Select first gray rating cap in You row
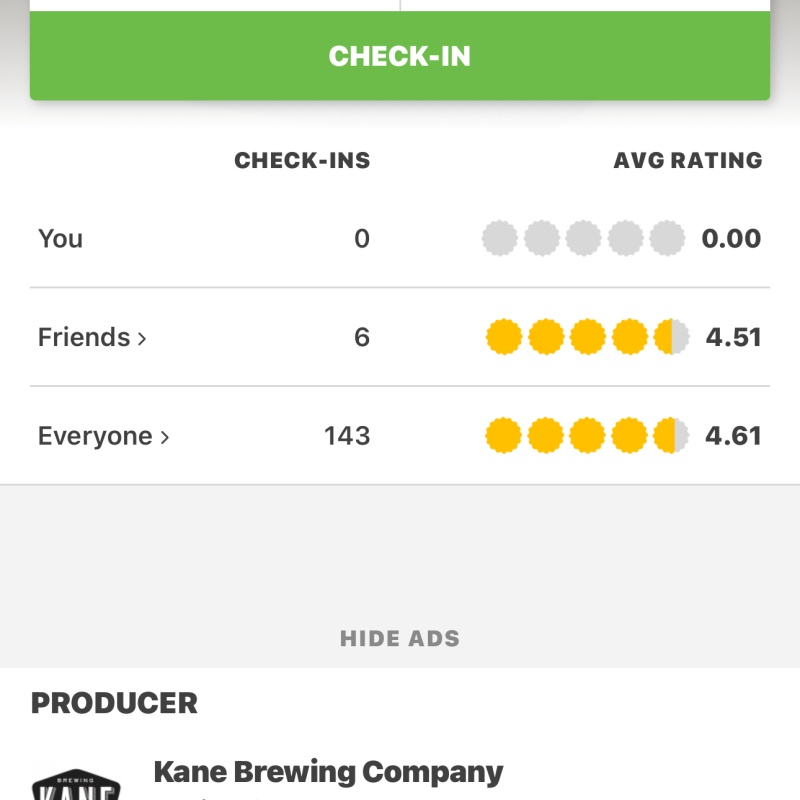Image resolution: width=800 pixels, height=800 pixels. (x=500, y=239)
